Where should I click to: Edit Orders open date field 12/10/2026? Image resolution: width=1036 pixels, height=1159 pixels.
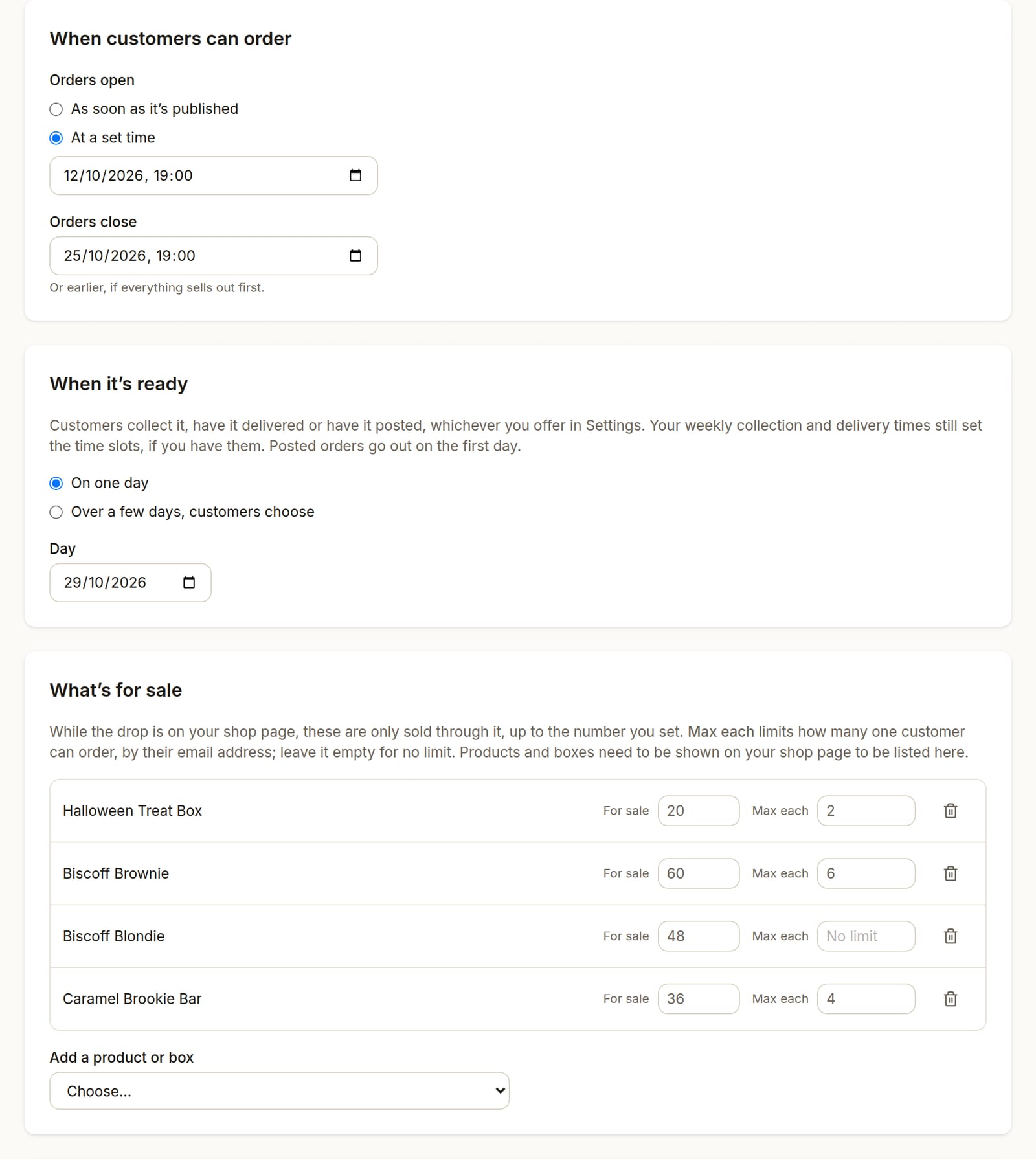[x=214, y=175]
